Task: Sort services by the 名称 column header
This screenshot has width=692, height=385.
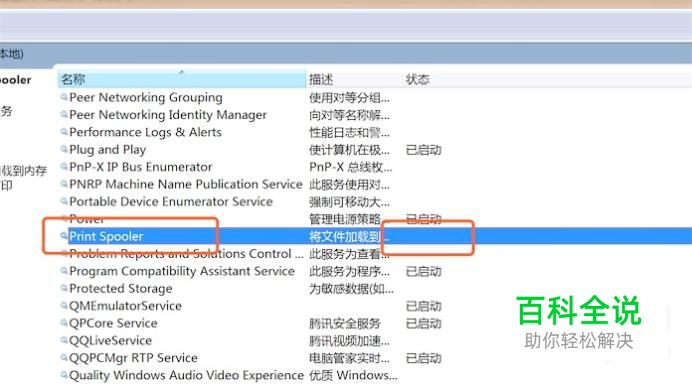Action: [181, 79]
